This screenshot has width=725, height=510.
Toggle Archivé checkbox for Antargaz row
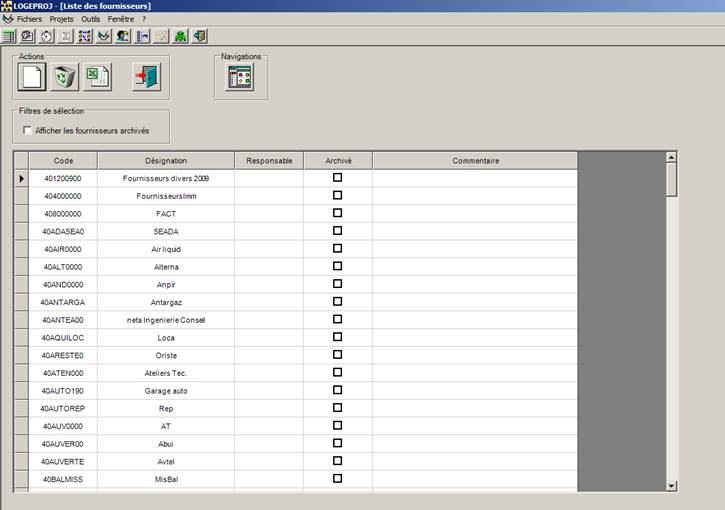(337, 302)
